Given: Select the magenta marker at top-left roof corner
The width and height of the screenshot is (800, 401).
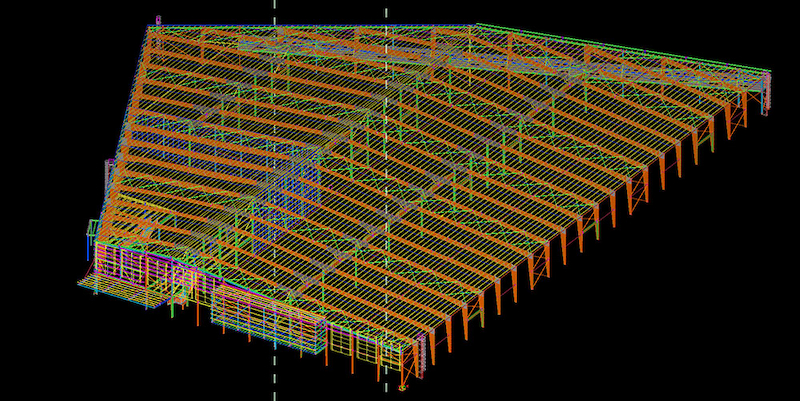Looking at the screenshot, I should pos(158,20).
